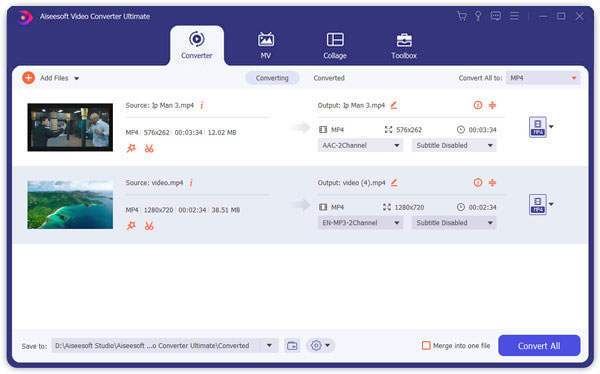Enable Merge into one file checkbox

426,346
